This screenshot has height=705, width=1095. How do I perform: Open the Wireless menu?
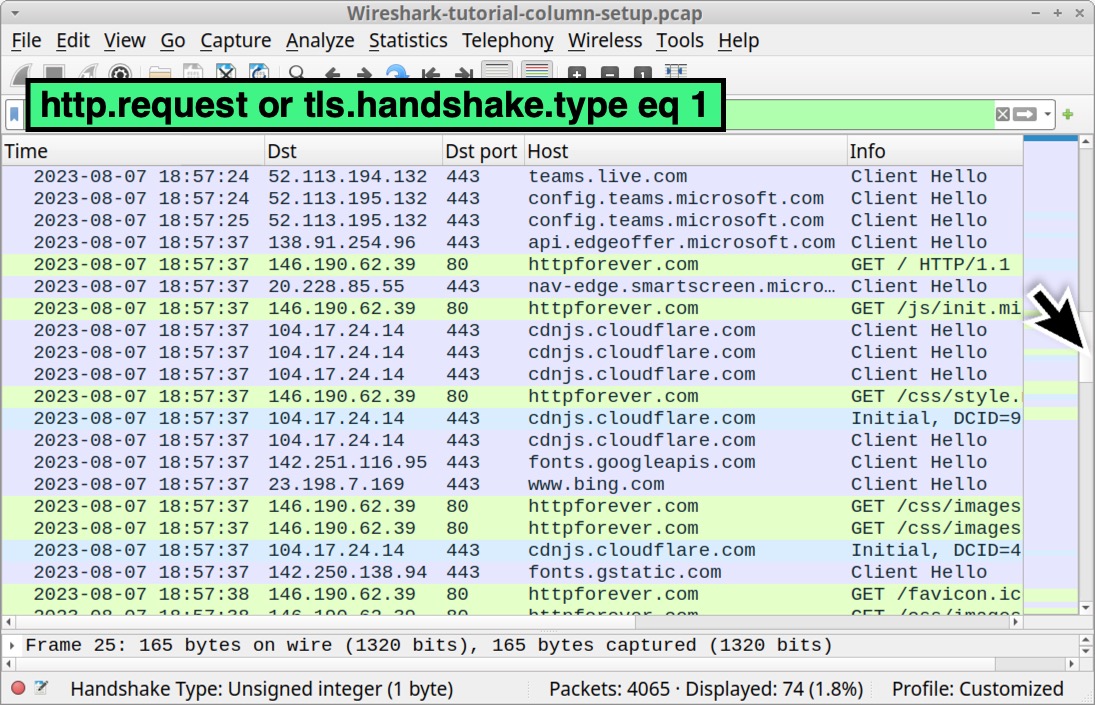(605, 40)
